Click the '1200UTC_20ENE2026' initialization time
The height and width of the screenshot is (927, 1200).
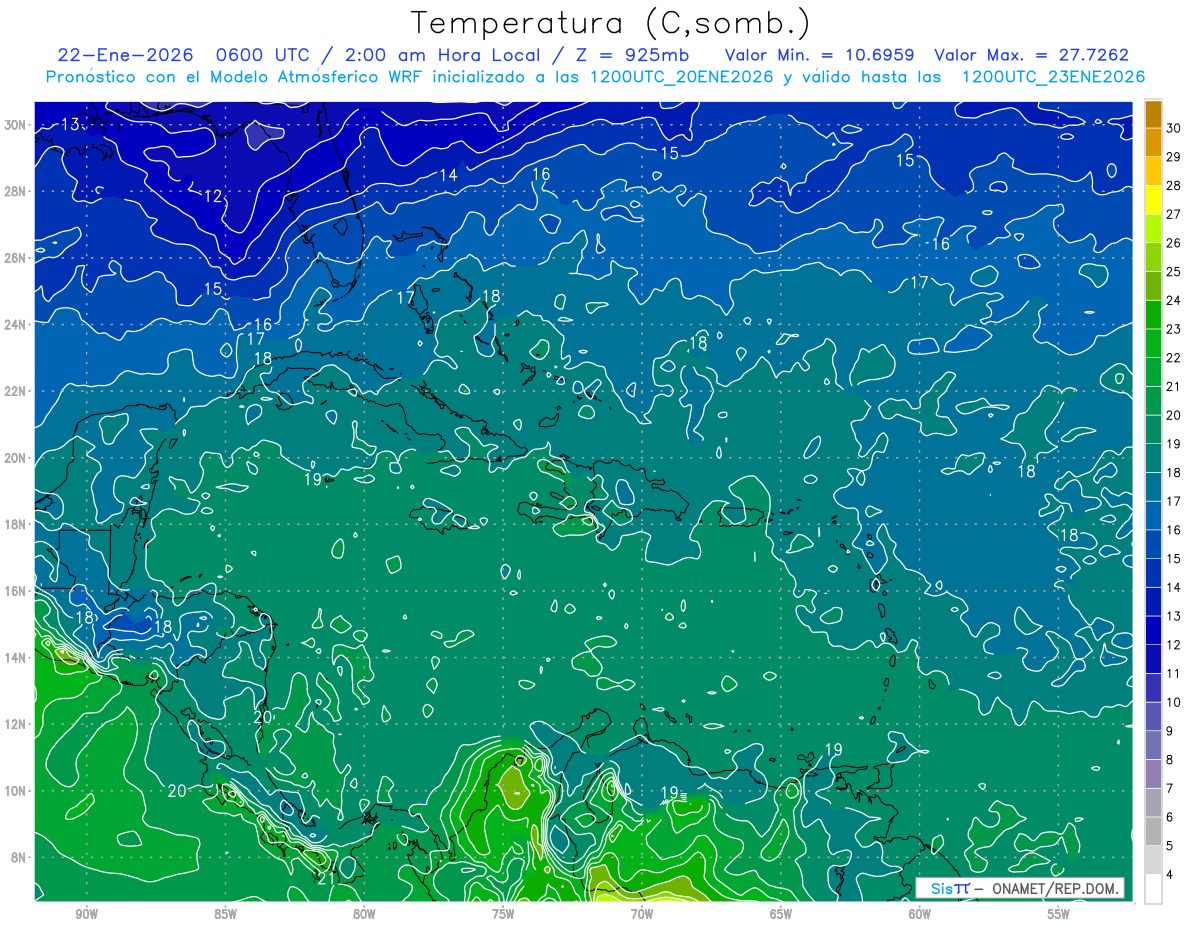pos(682,77)
